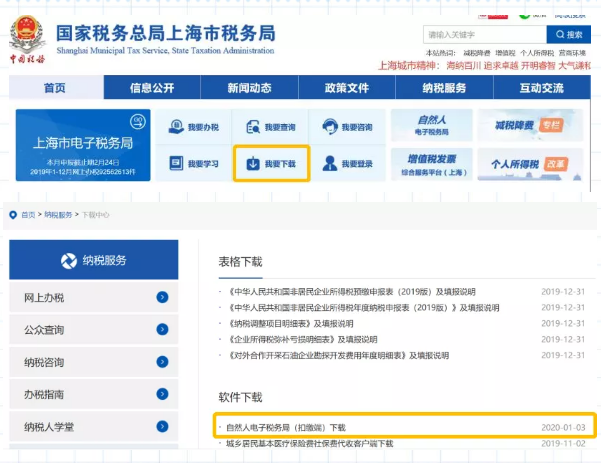Click 国家税务总局上海市税务局 site title
This screenshot has width=601, height=463.
[166, 33]
